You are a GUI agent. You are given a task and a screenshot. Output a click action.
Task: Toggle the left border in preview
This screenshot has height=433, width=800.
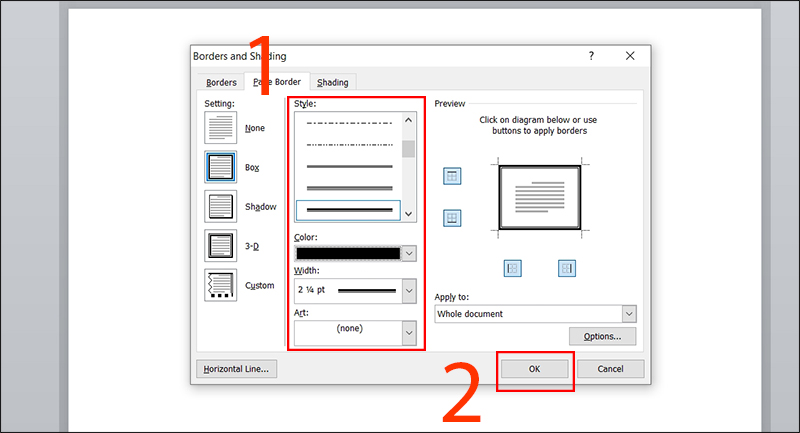tap(513, 268)
